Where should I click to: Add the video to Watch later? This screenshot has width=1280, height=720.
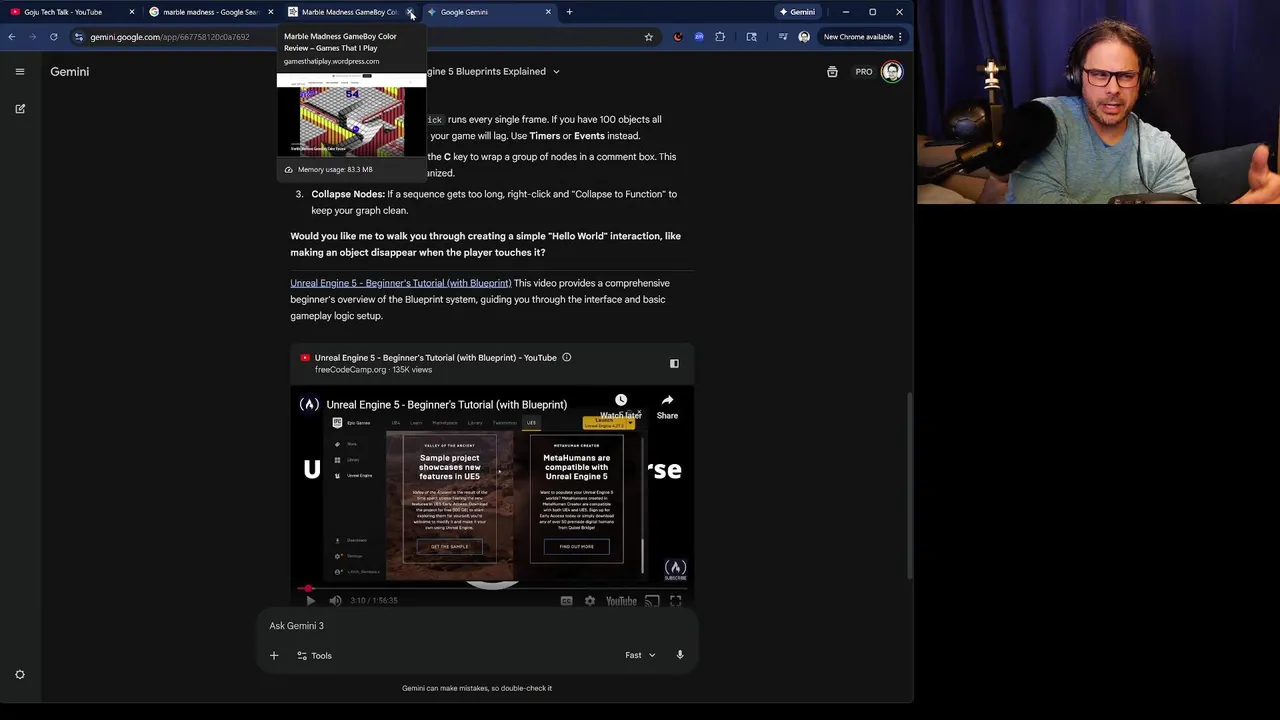621,406
